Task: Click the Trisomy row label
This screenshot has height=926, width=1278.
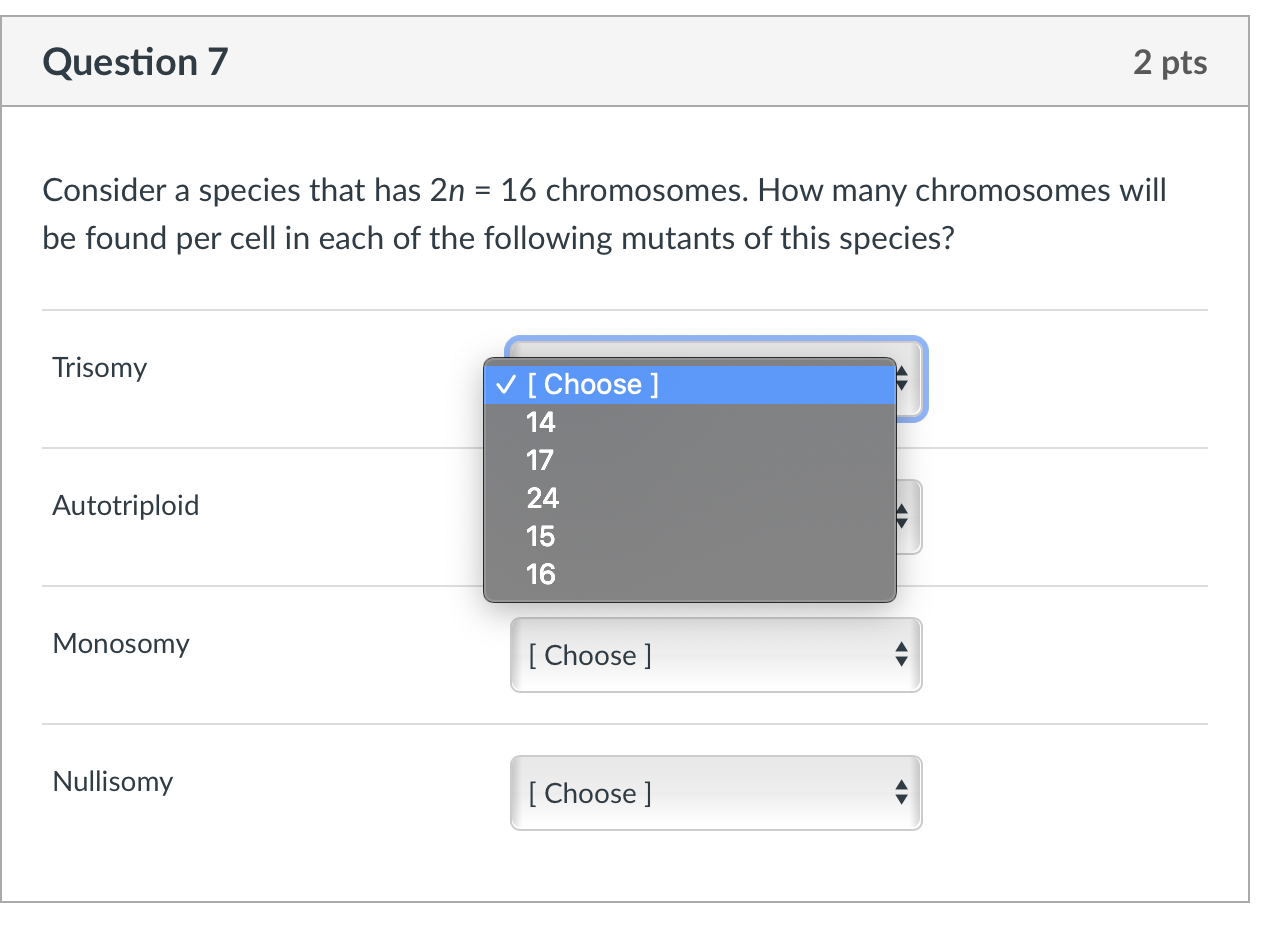Action: (99, 367)
